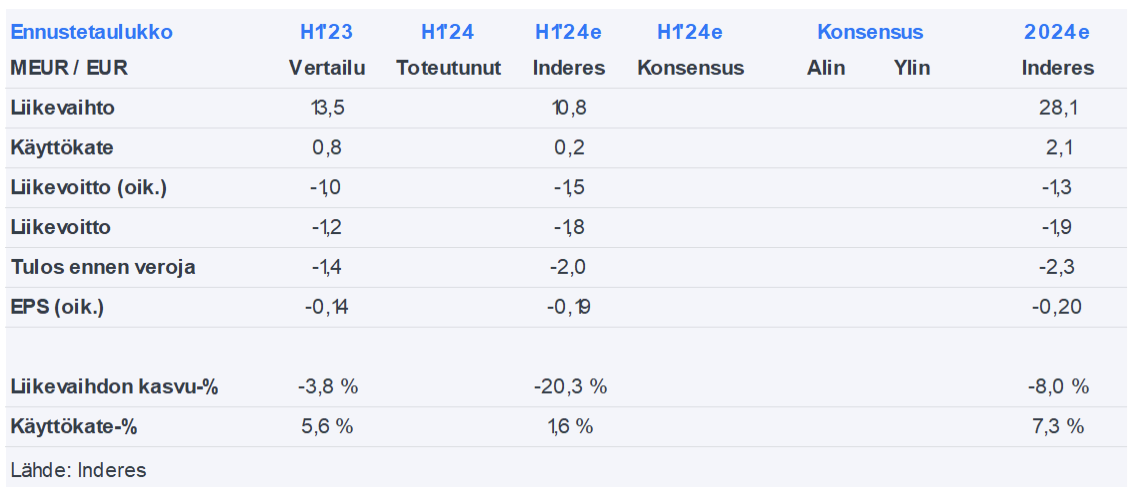This screenshot has width=1130, height=500.
Task: Select the Ylin sub-header
Action: (912, 68)
